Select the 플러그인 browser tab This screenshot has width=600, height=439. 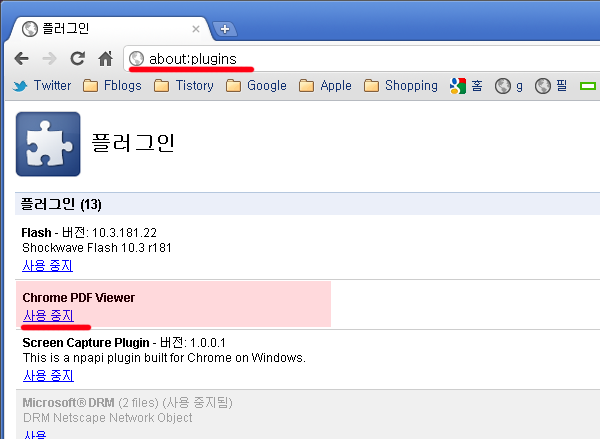(109, 29)
